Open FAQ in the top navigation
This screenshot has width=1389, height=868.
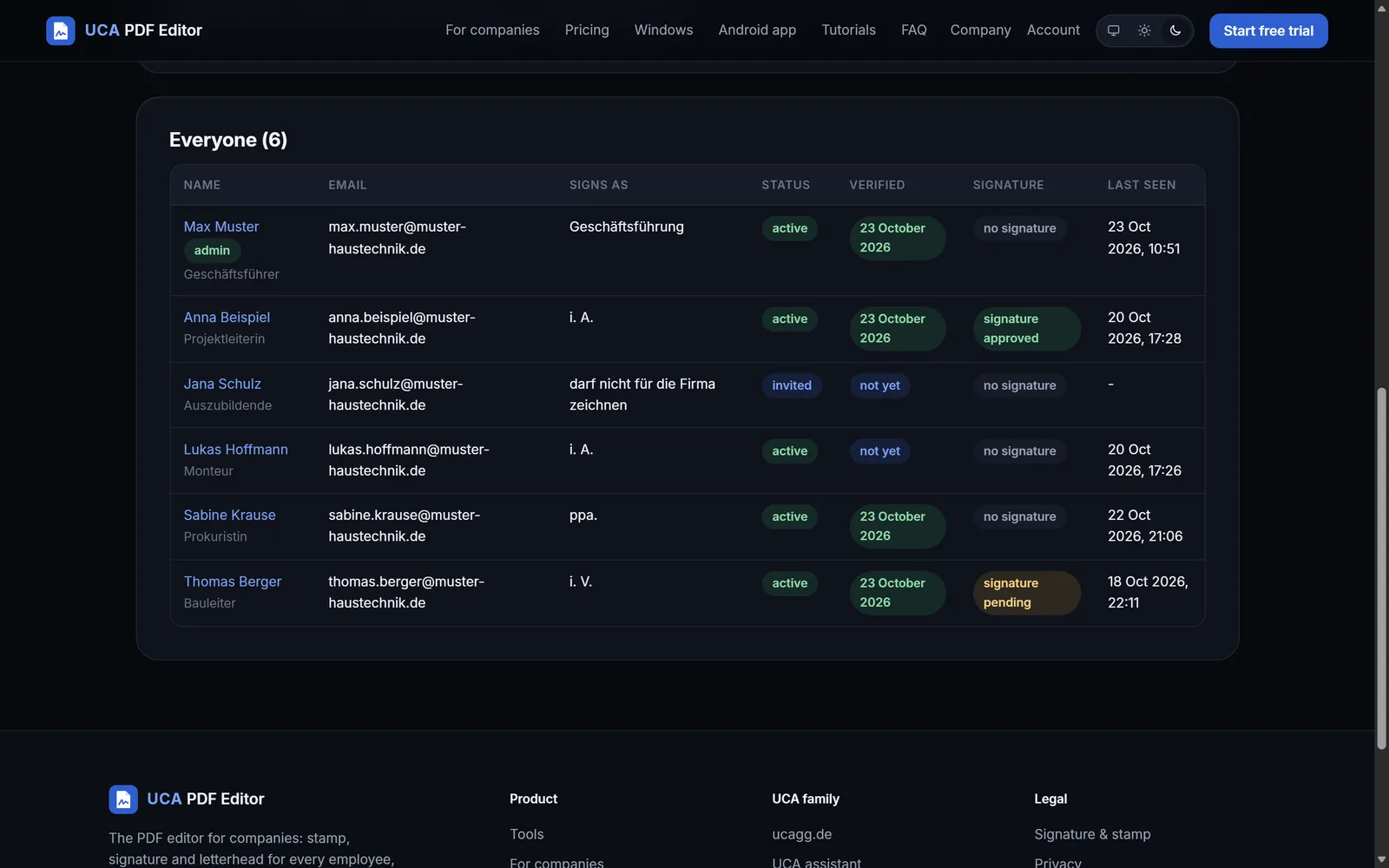click(914, 30)
